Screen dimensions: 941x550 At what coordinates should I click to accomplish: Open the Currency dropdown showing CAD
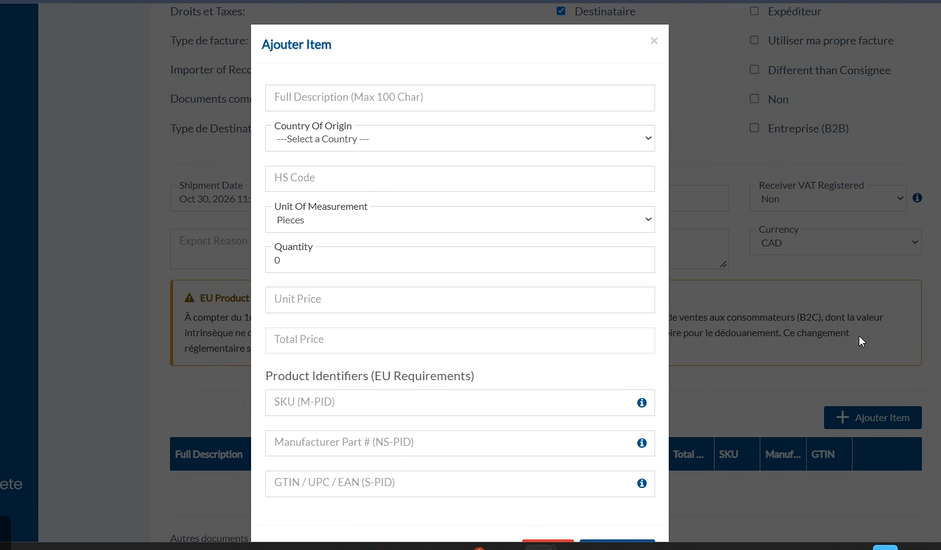click(835, 243)
